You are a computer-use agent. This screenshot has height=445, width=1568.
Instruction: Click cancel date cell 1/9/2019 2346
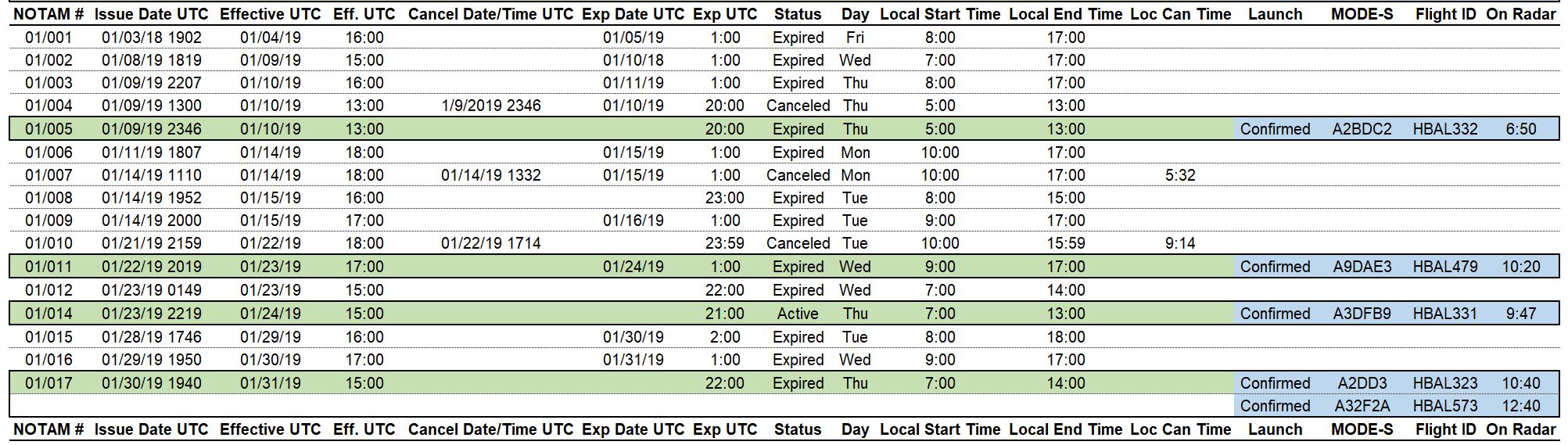tap(490, 106)
